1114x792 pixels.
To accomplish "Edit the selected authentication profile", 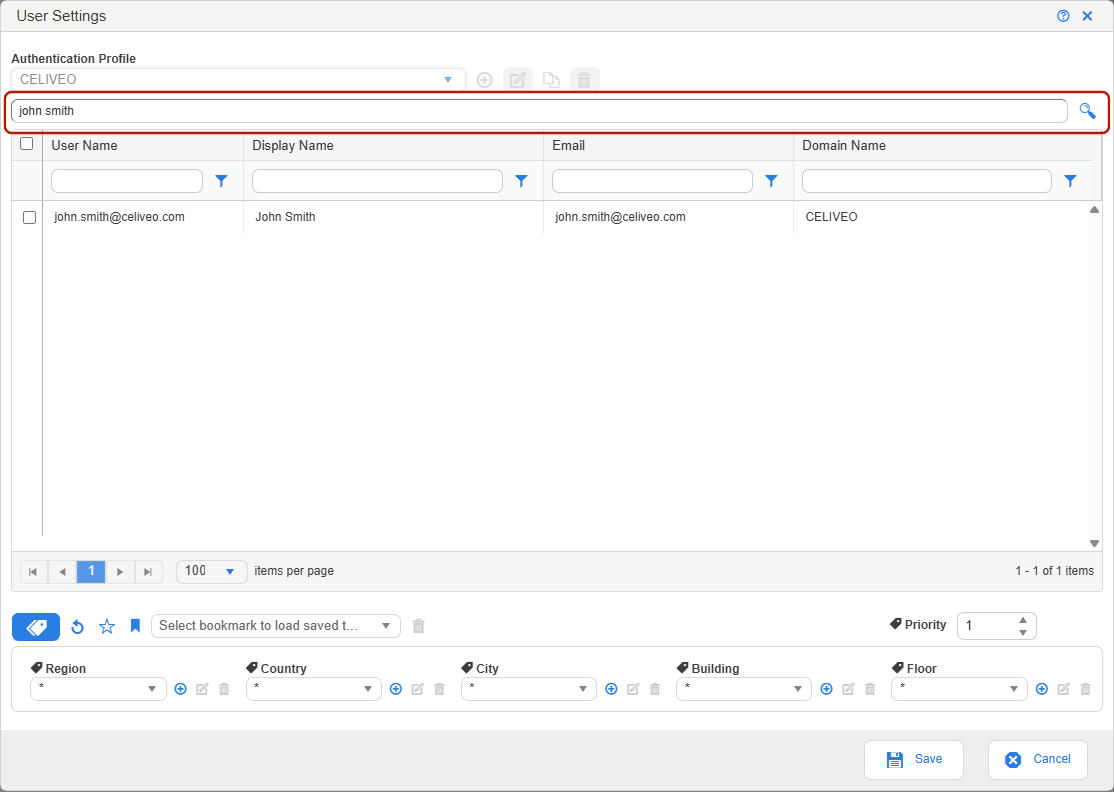I will (518, 80).
